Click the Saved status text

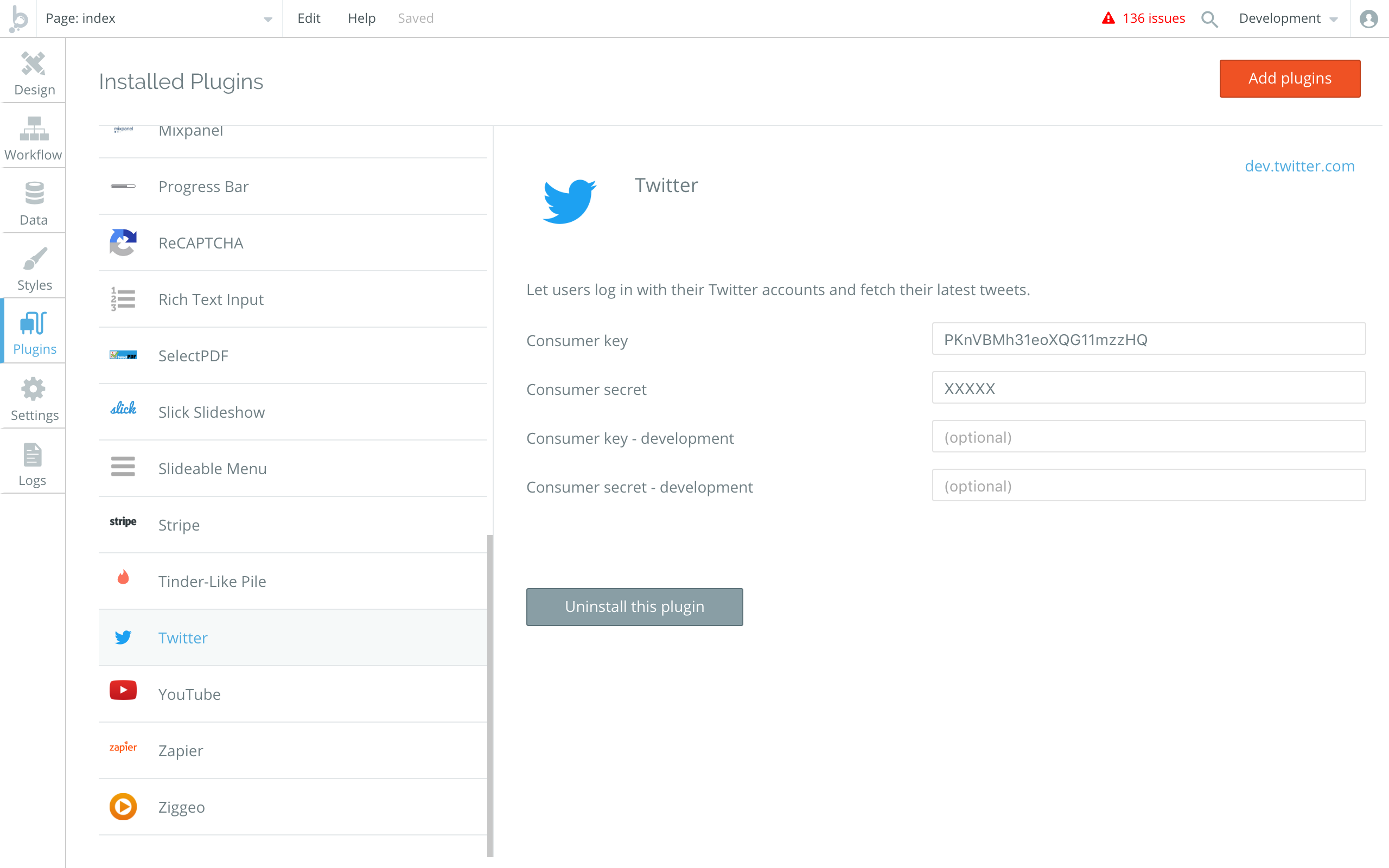(416, 18)
